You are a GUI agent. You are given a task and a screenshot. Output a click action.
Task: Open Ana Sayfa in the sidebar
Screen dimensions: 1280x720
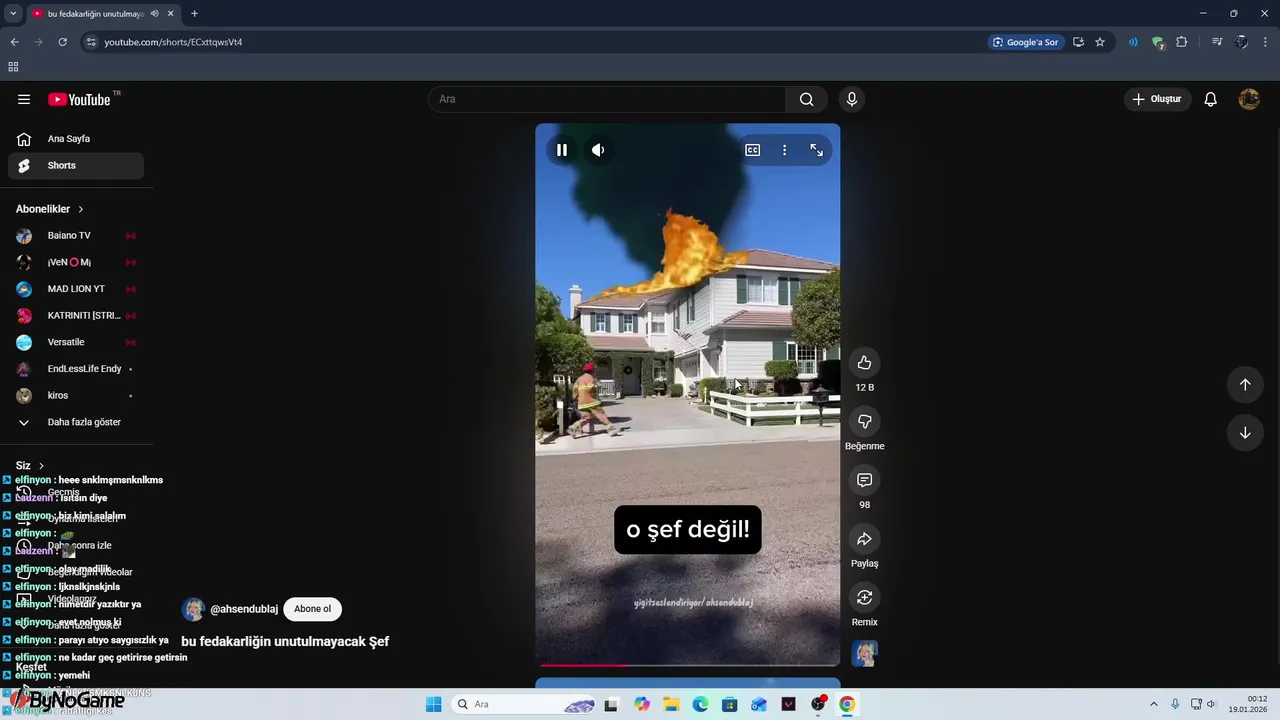76,139
